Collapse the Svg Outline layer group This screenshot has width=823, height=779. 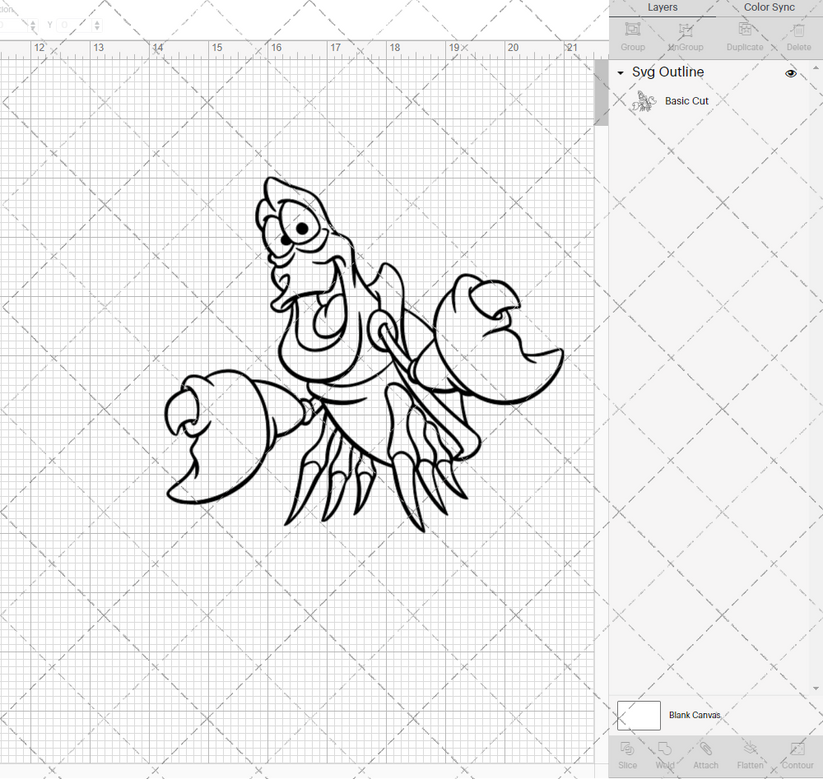pos(620,73)
